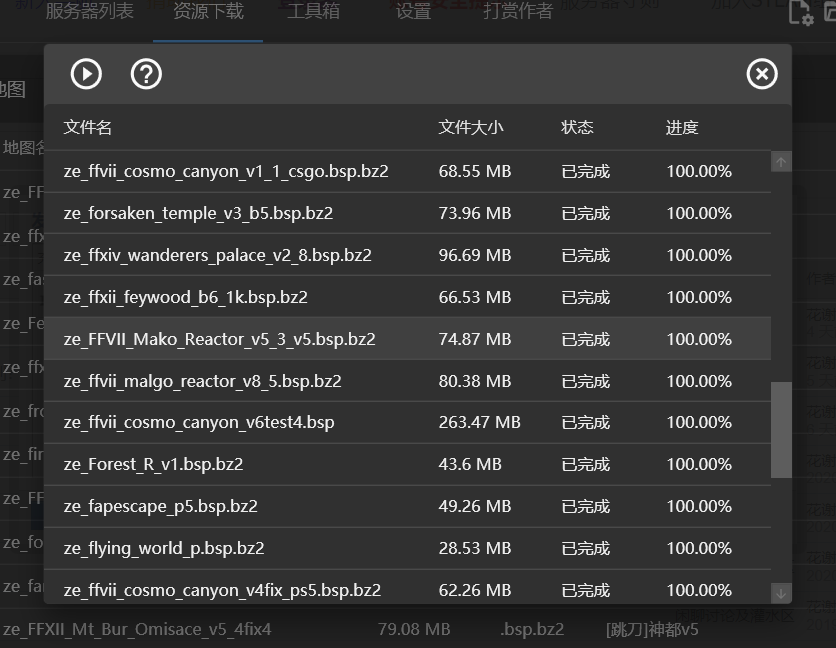Screen dimensions: 836x648
Task: Click the 74.87 MB size cell
Action: point(475,339)
